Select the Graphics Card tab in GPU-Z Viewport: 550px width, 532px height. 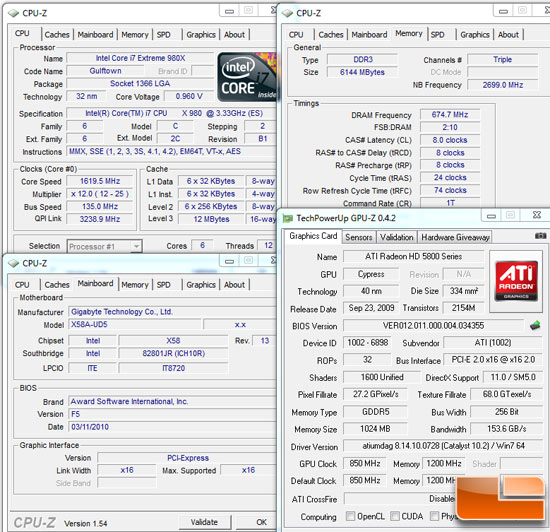click(313, 236)
